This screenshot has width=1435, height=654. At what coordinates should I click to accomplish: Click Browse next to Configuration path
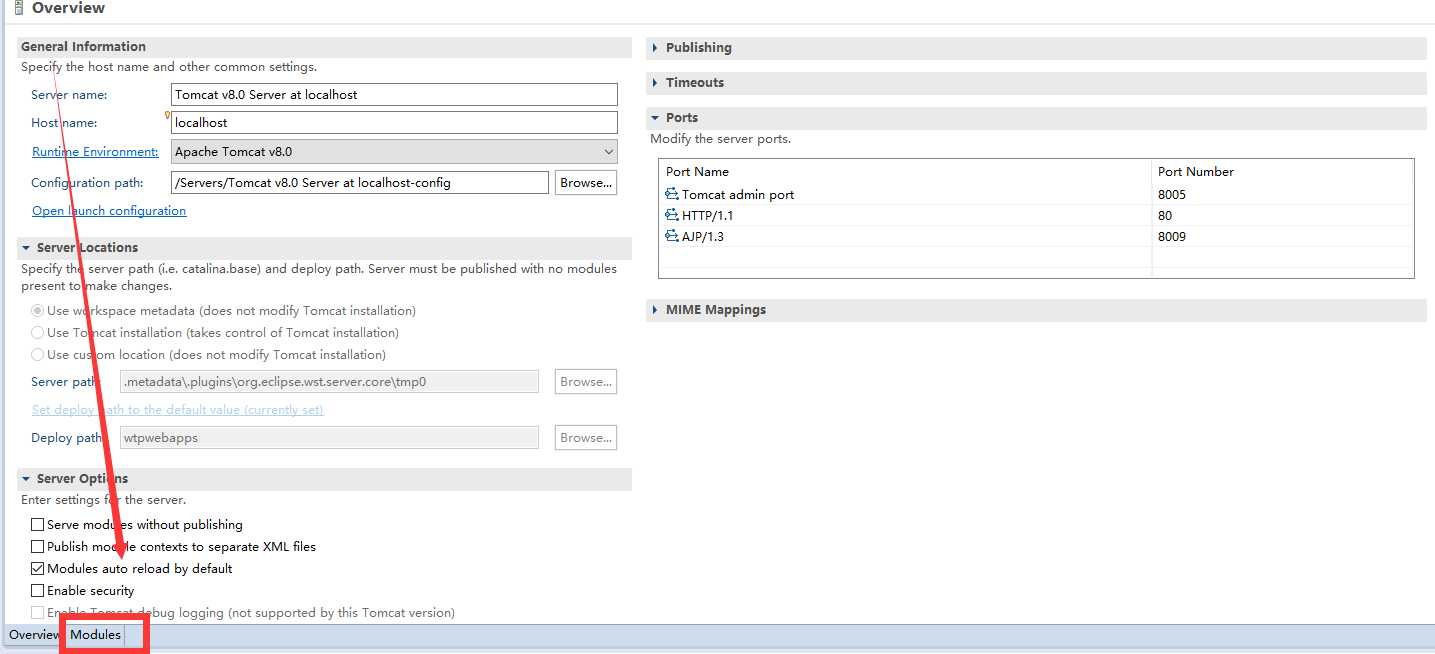[586, 182]
